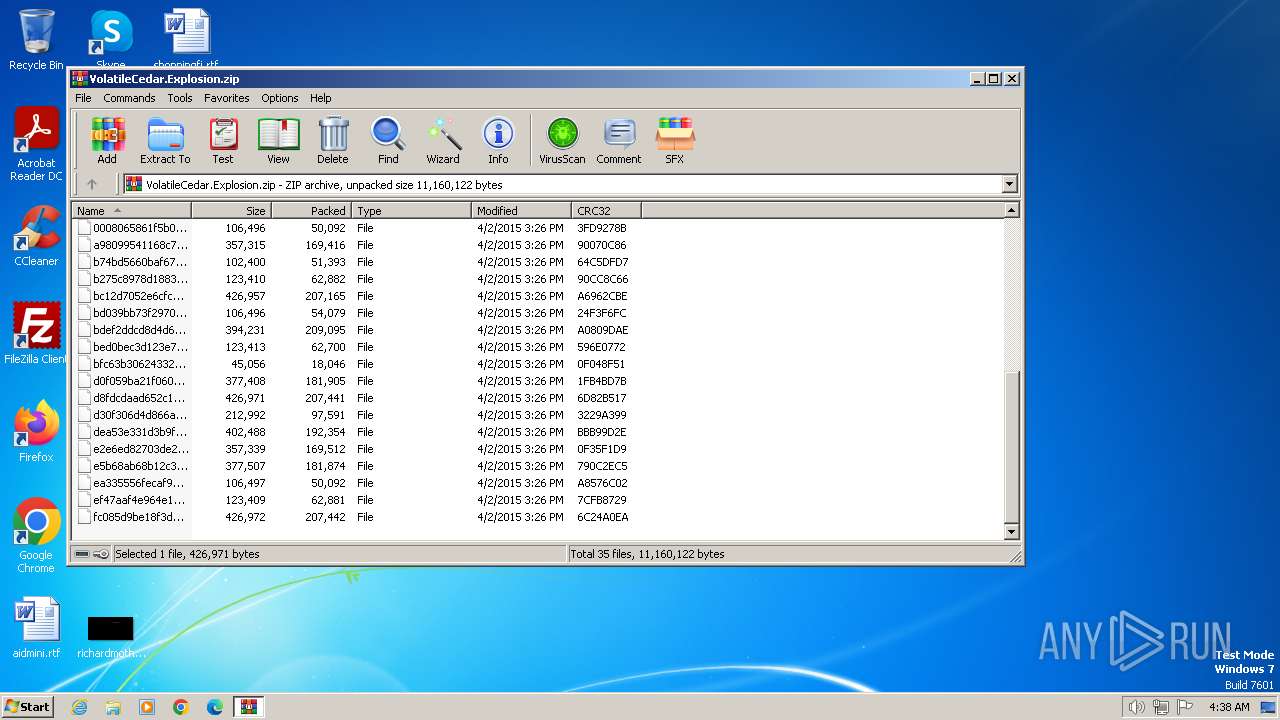Screen dimensions: 1280x720
Task: Open Skype desktop shortcut
Action: [x=111, y=40]
